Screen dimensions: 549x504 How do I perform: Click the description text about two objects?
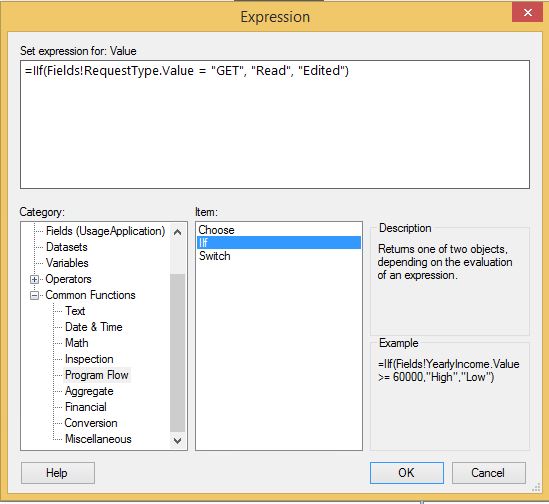pos(445,262)
